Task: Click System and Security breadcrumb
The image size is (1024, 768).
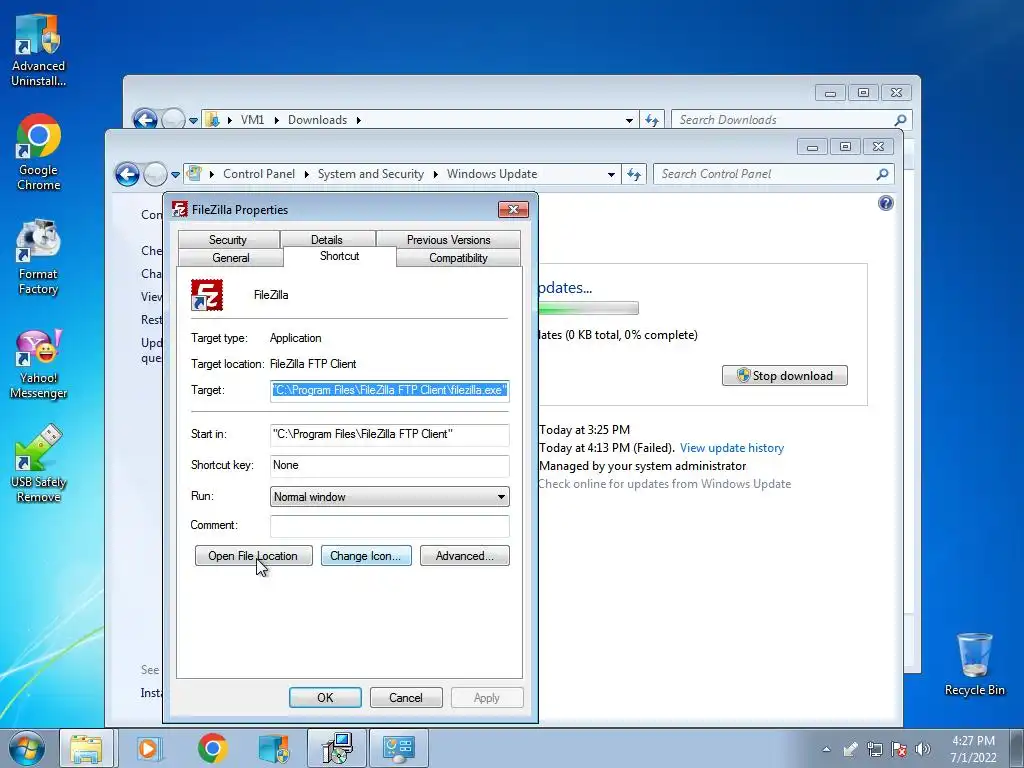Action: coord(370,174)
